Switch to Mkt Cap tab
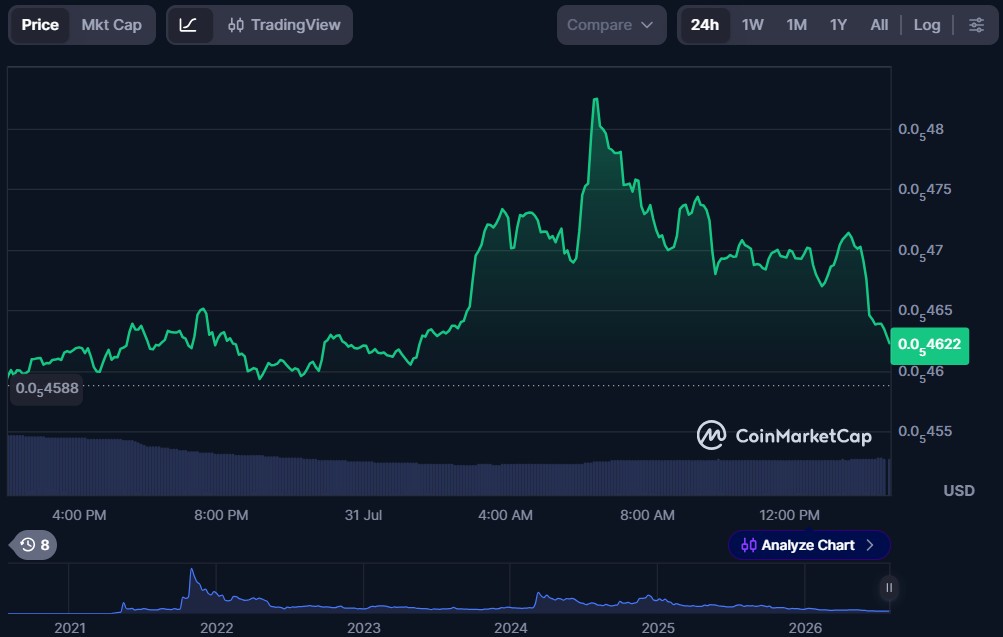The image size is (1003, 637). (x=111, y=25)
